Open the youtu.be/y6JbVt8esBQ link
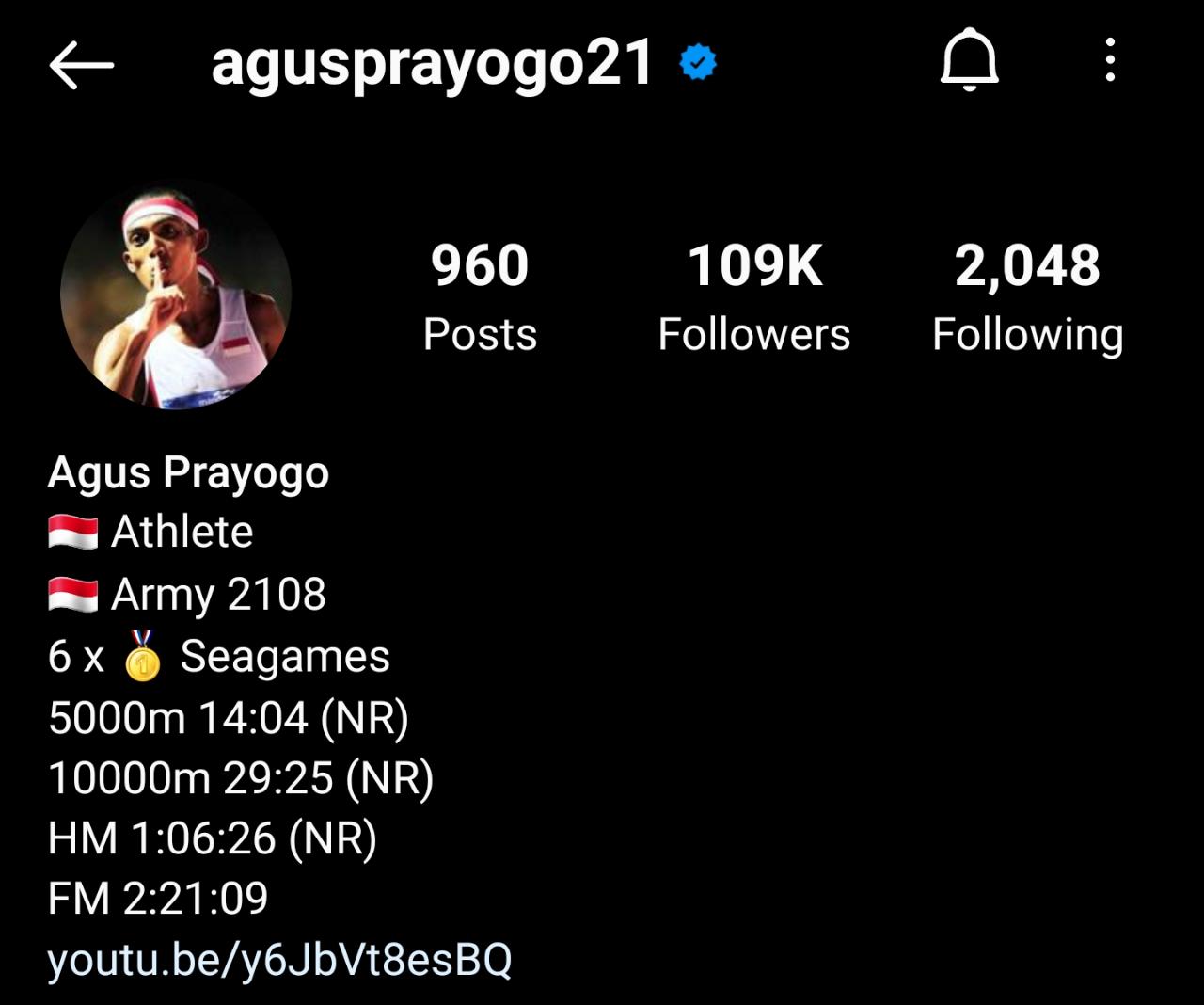Viewport: 1204px width, 1005px height. point(280,961)
